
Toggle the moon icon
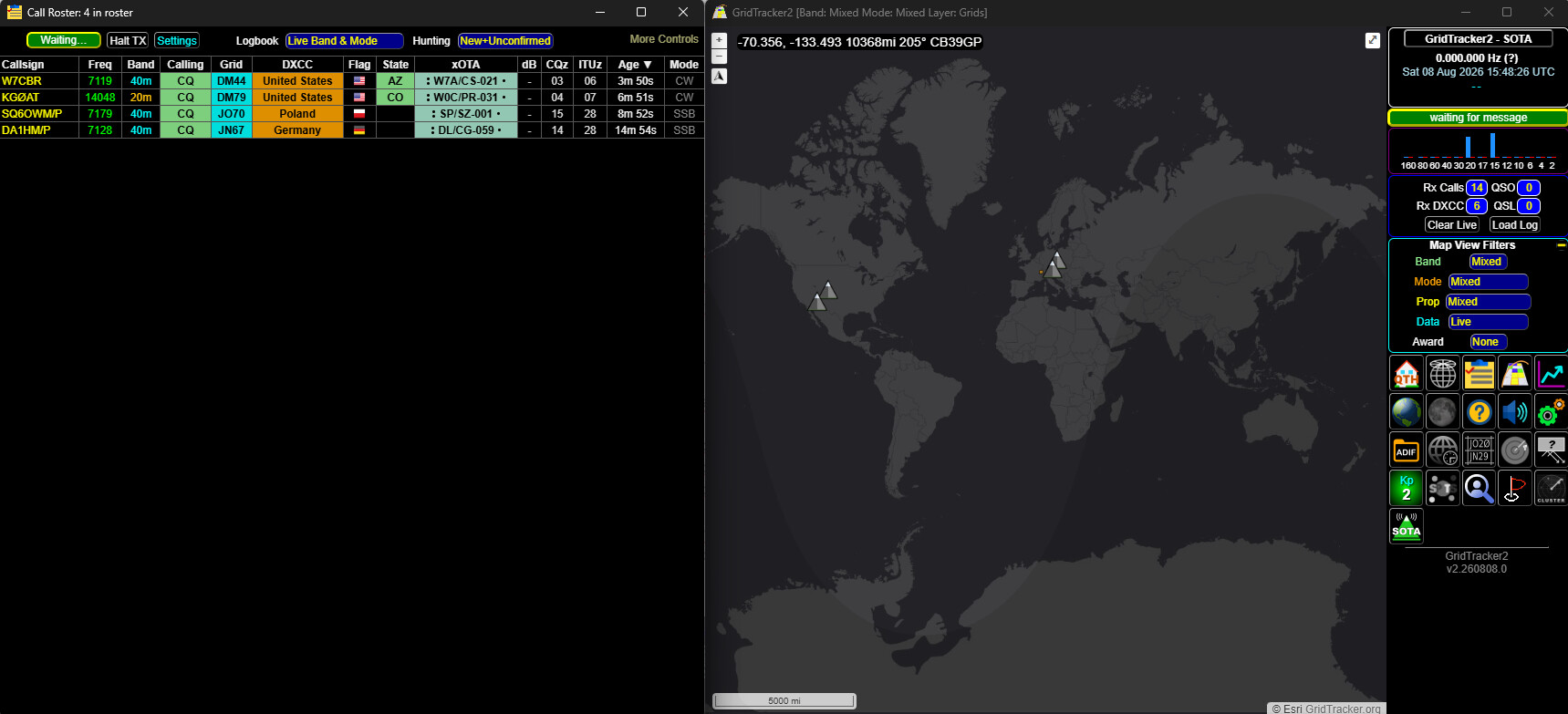(x=1443, y=412)
